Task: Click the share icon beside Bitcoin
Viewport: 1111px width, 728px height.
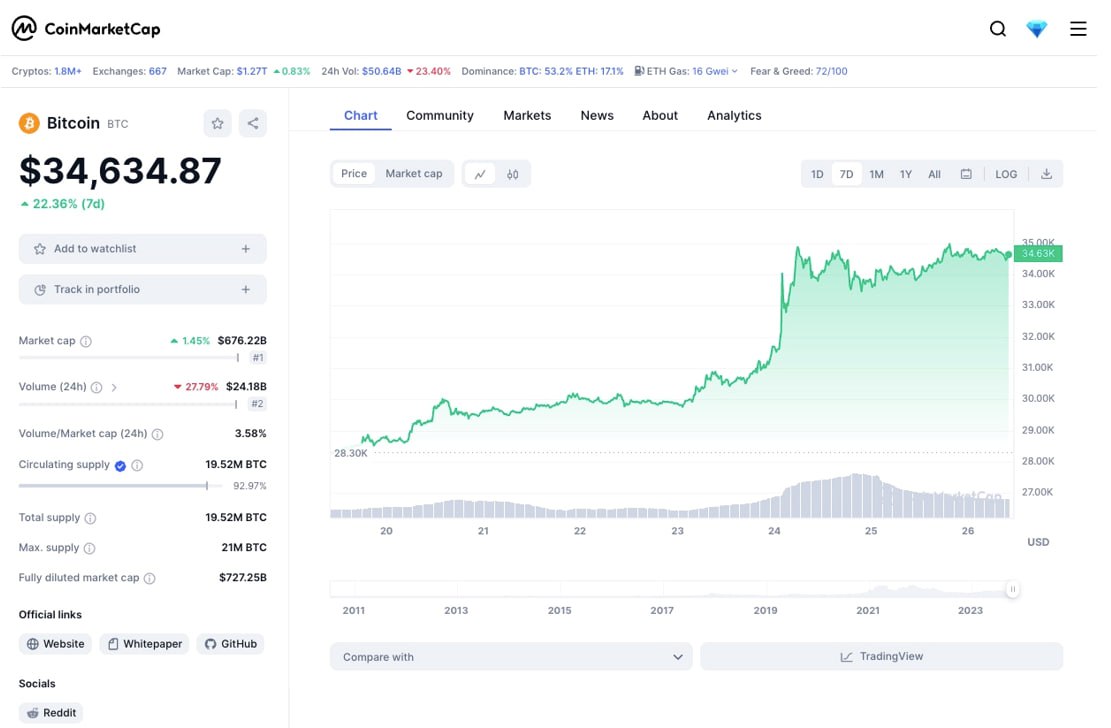Action: click(x=253, y=123)
